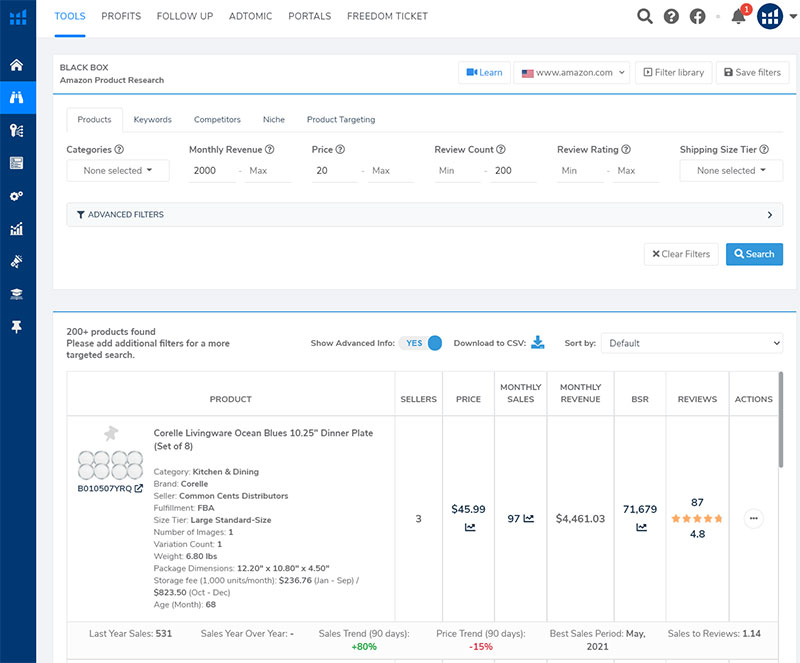Open FREEDOM TICKET top menu

pos(387,16)
